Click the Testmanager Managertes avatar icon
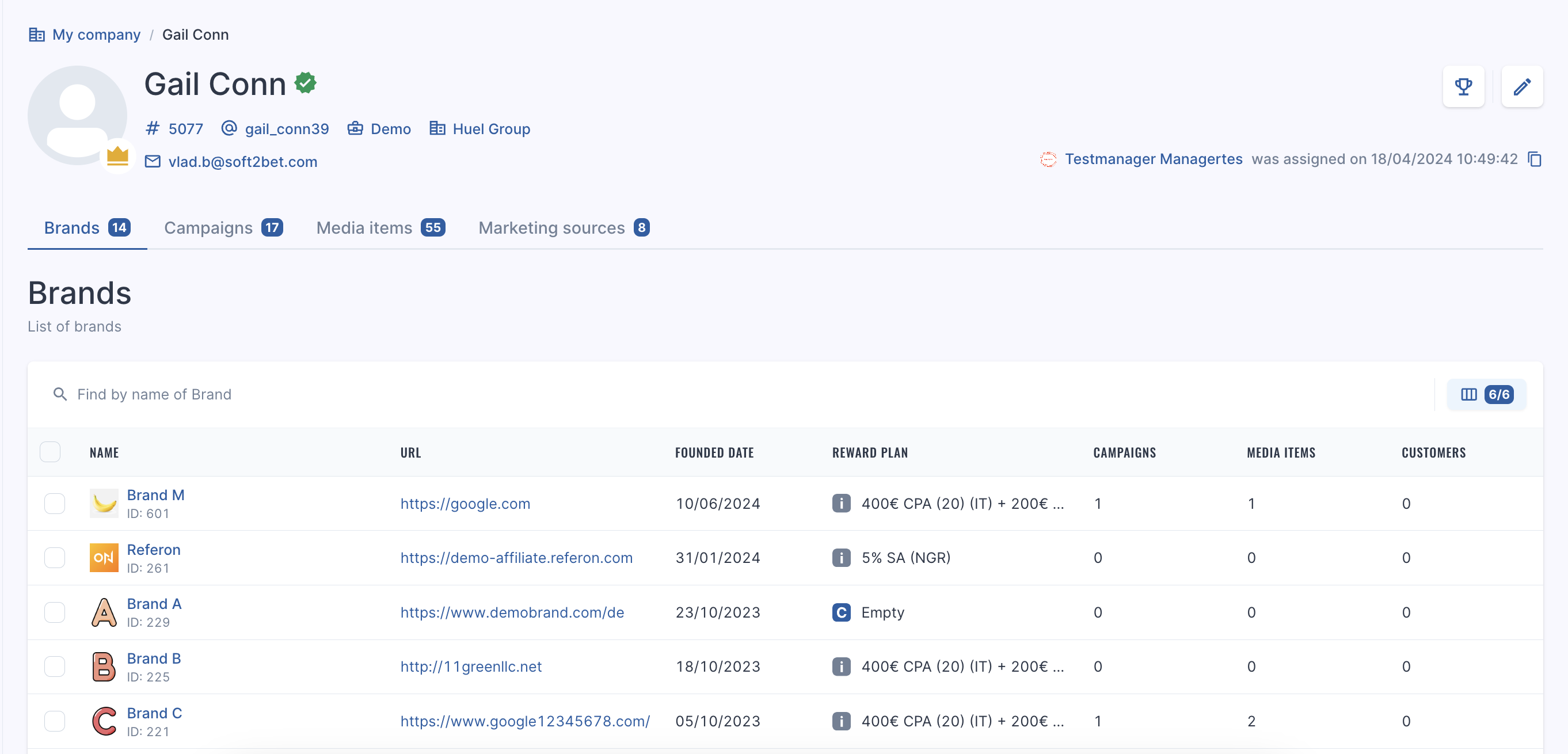Screen dimensions: 1568x754 click(x=1048, y=159)
